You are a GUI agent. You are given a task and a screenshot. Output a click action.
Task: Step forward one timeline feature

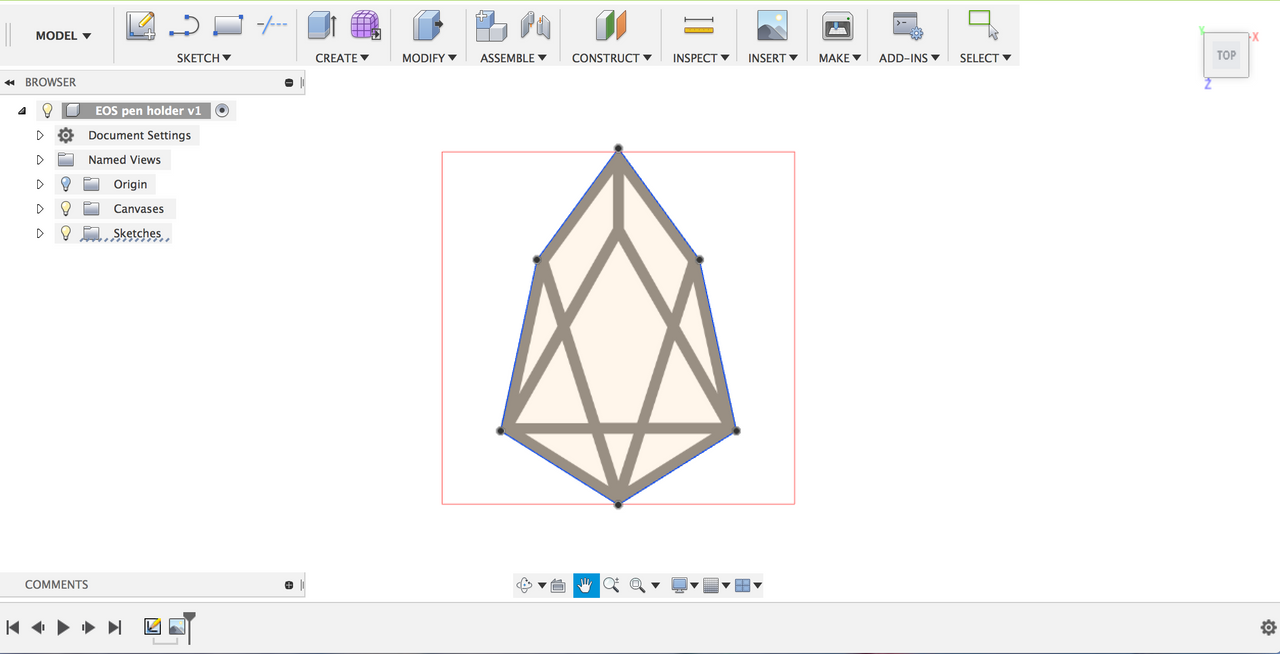tap(89, 627)
